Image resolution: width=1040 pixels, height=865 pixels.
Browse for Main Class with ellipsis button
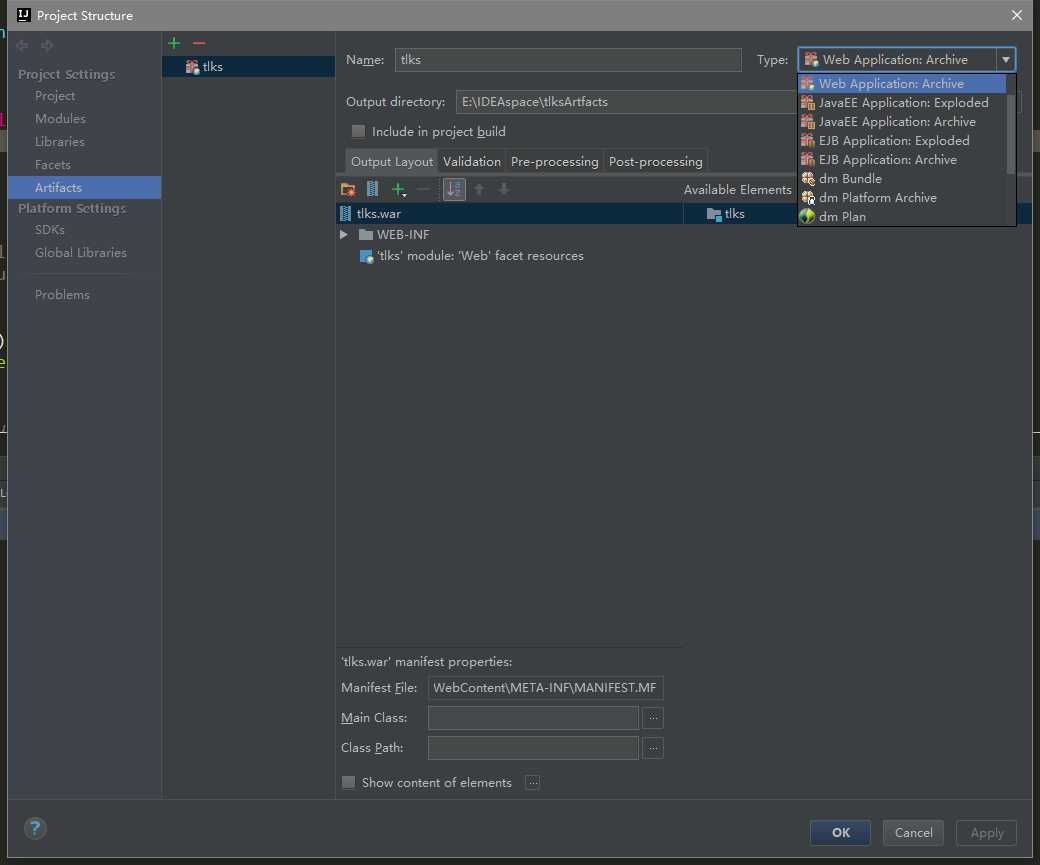pyautogui.click(x=653, y=718)
